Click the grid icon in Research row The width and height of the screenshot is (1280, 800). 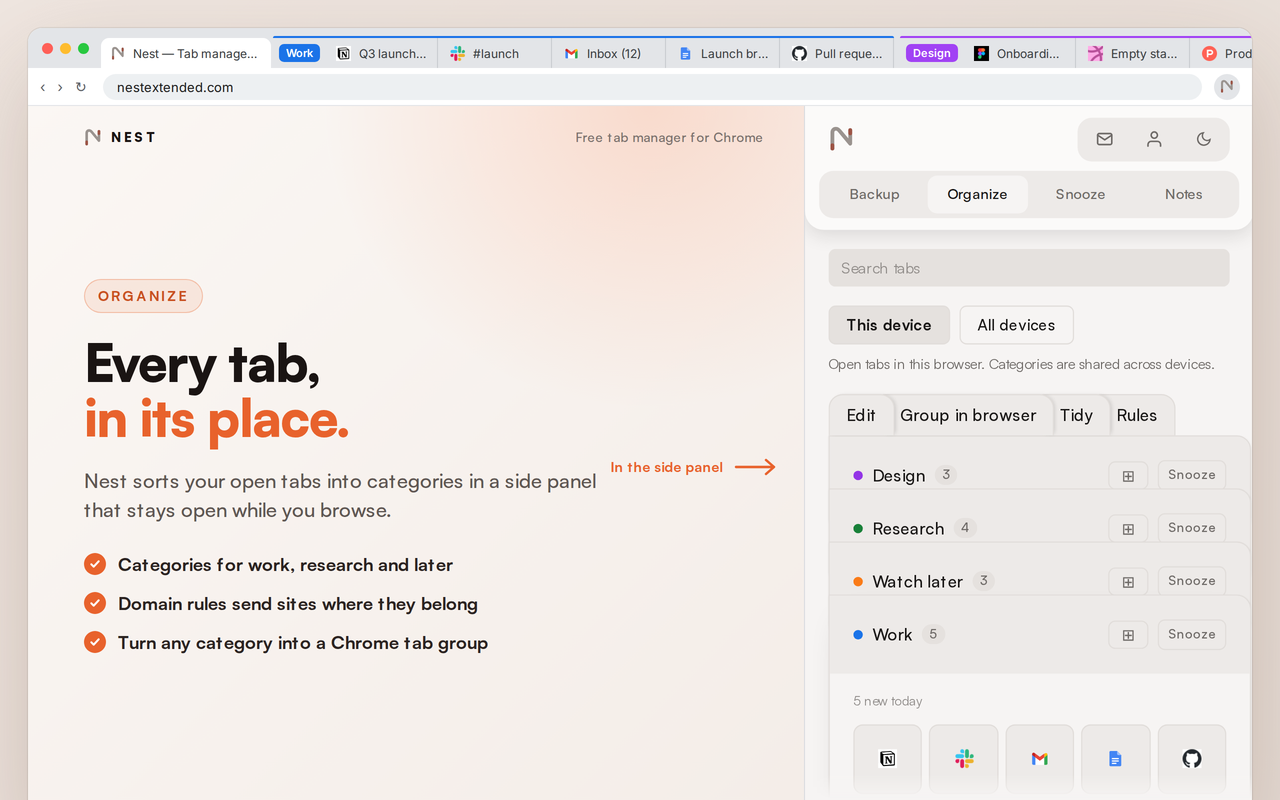pyautogui.click(x=1128, y=528)
